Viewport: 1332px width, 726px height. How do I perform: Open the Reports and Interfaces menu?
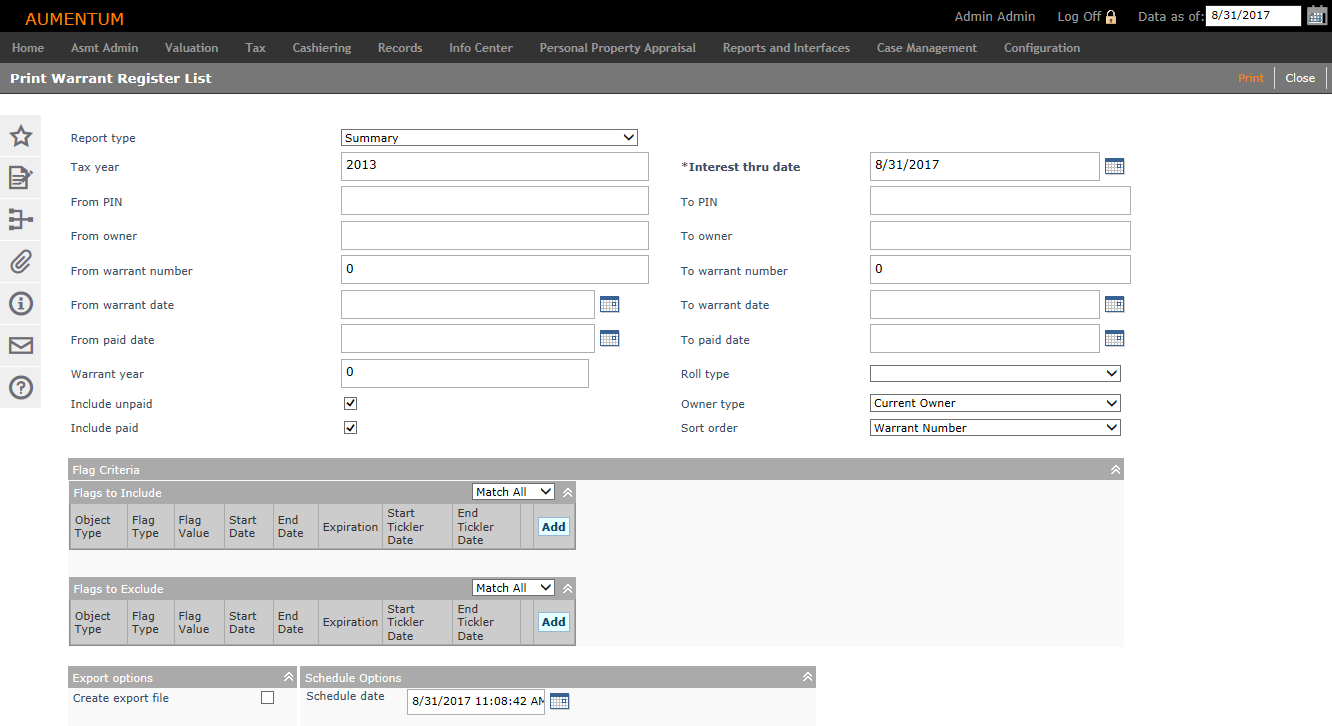[x=786, y=48]
